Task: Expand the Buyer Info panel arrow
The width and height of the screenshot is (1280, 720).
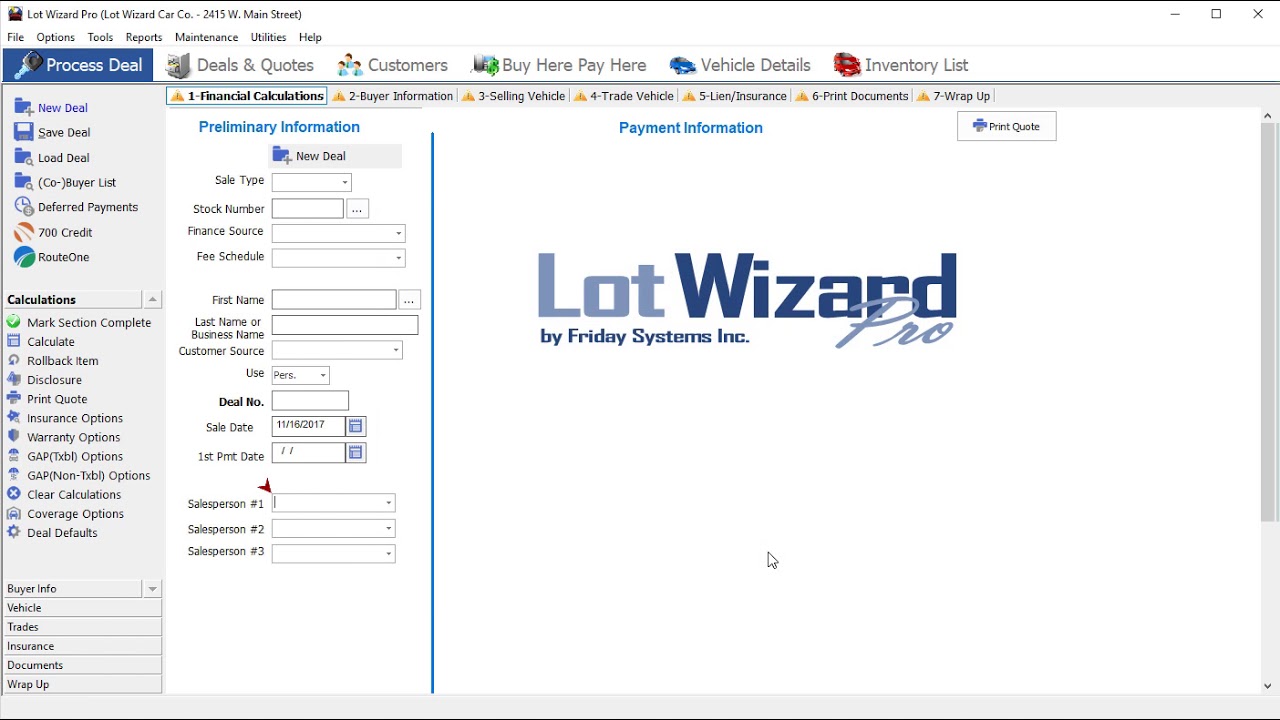Action: click(152, 589)
